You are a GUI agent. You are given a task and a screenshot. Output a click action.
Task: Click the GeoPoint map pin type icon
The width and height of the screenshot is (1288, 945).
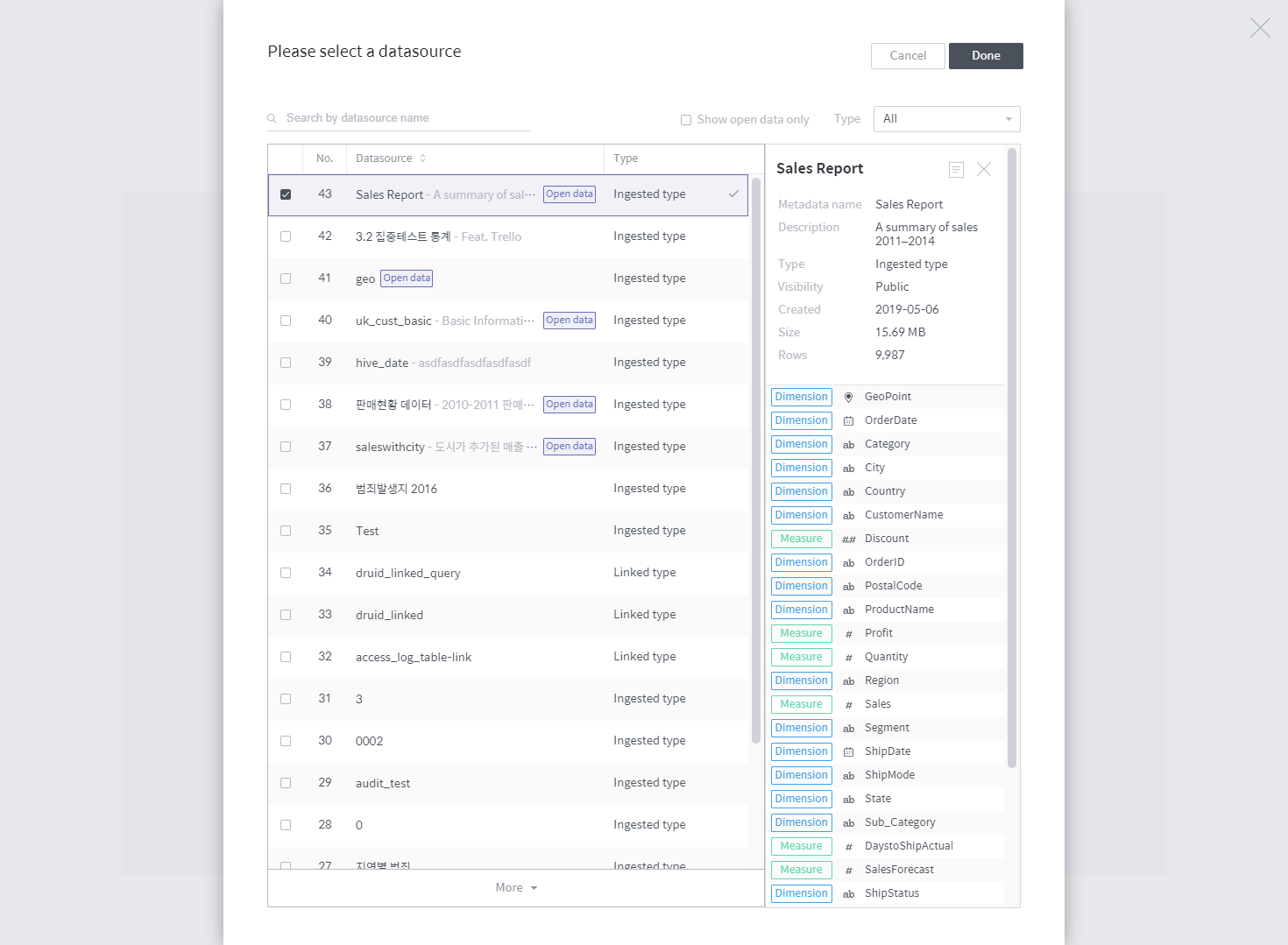[x=848, y=398]
